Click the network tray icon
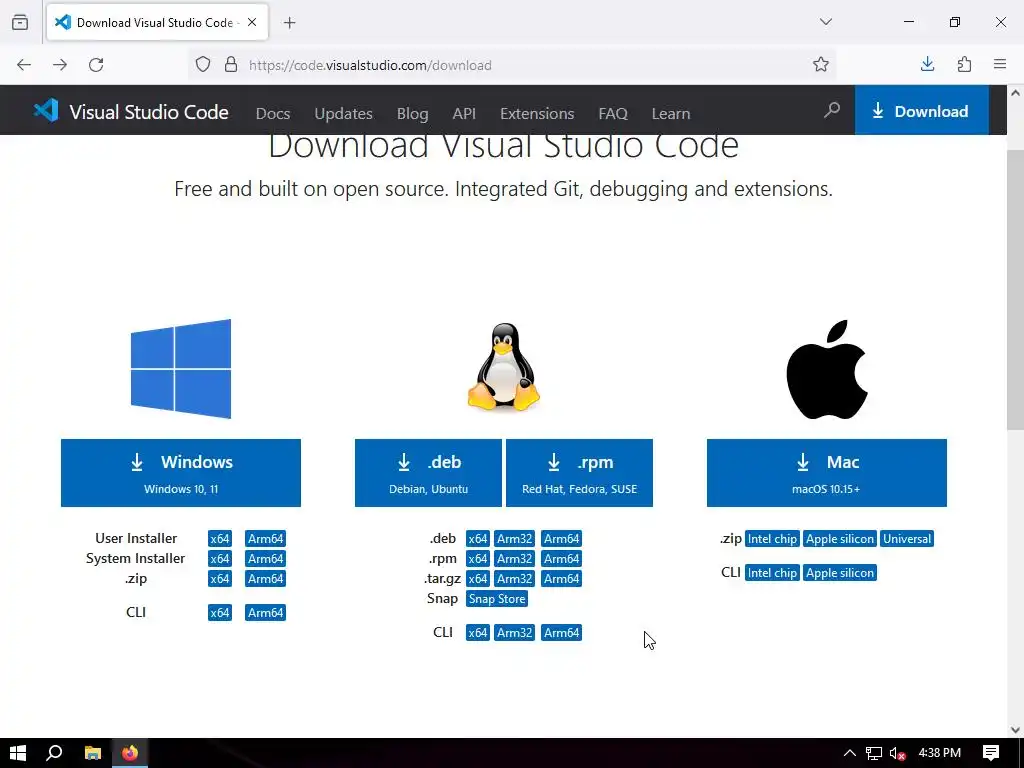The width and height of the screenshot is (1024, 768). 874,753
